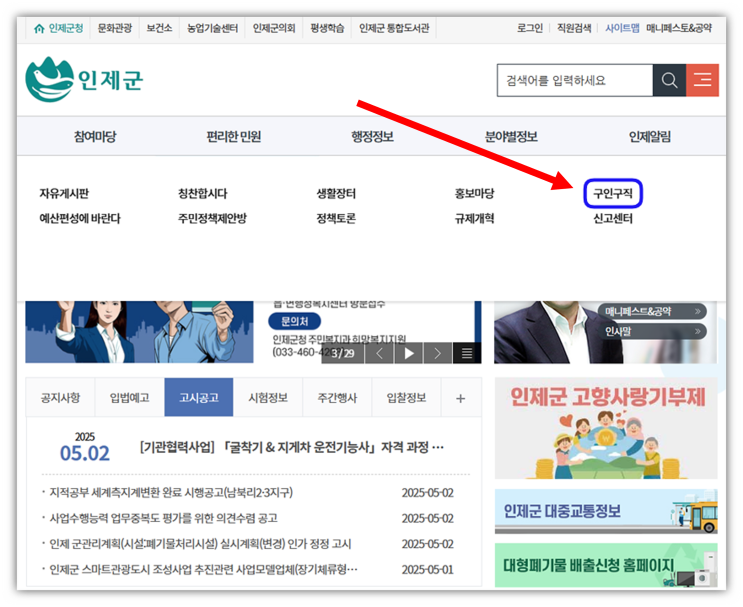Click the magnifier search button
This screenshot has width=743, height=607.
669,80
